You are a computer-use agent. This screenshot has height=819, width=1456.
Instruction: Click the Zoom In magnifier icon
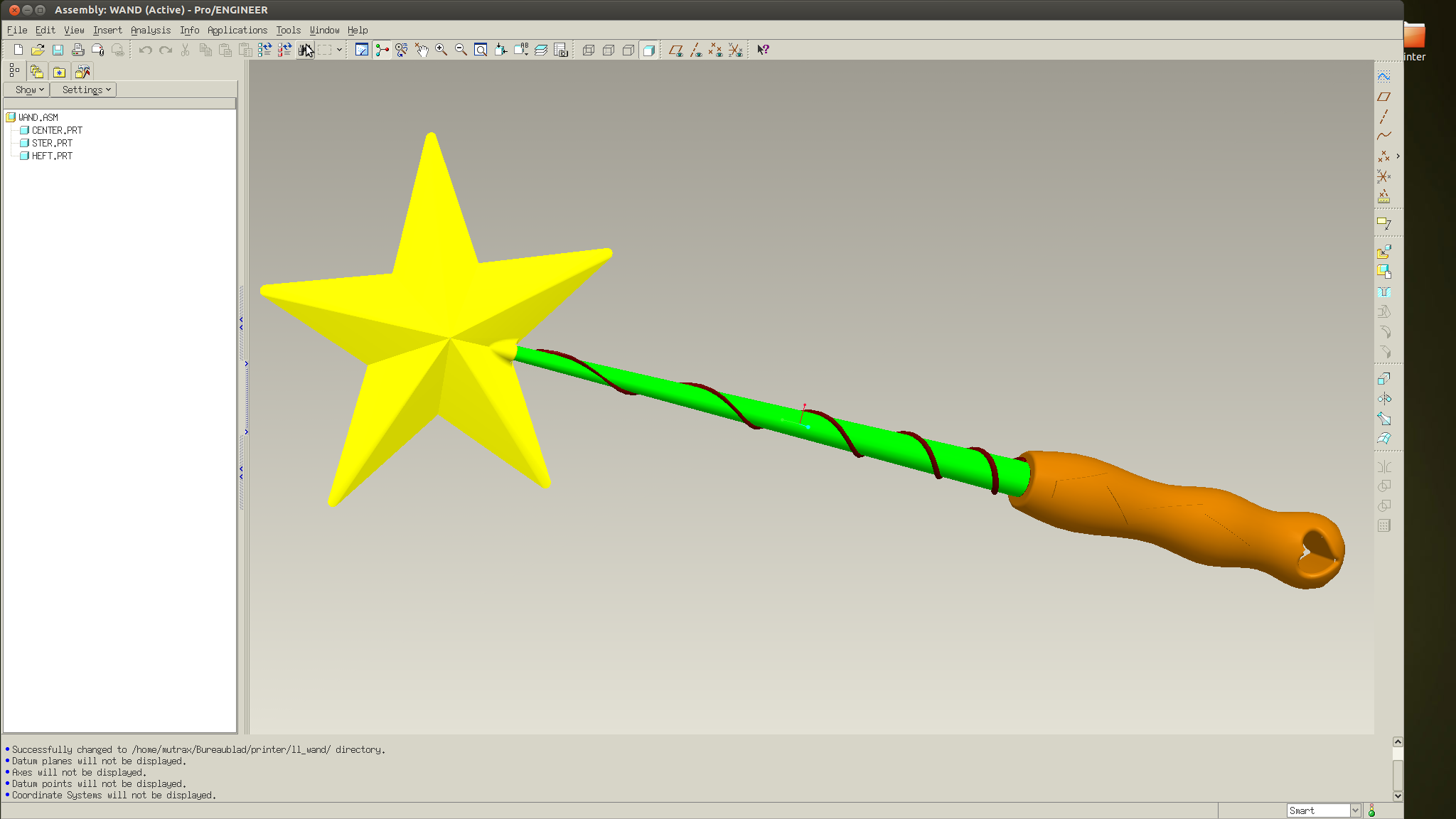click(x=441, y=50)
